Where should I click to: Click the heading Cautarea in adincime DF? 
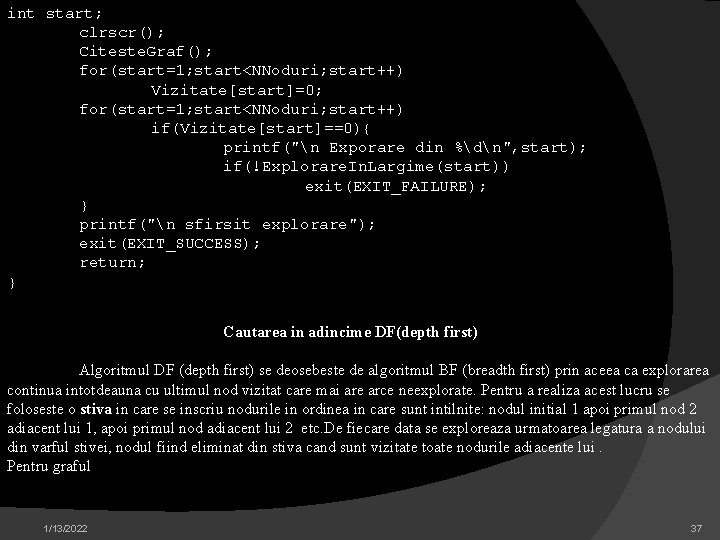pos(350,332)
